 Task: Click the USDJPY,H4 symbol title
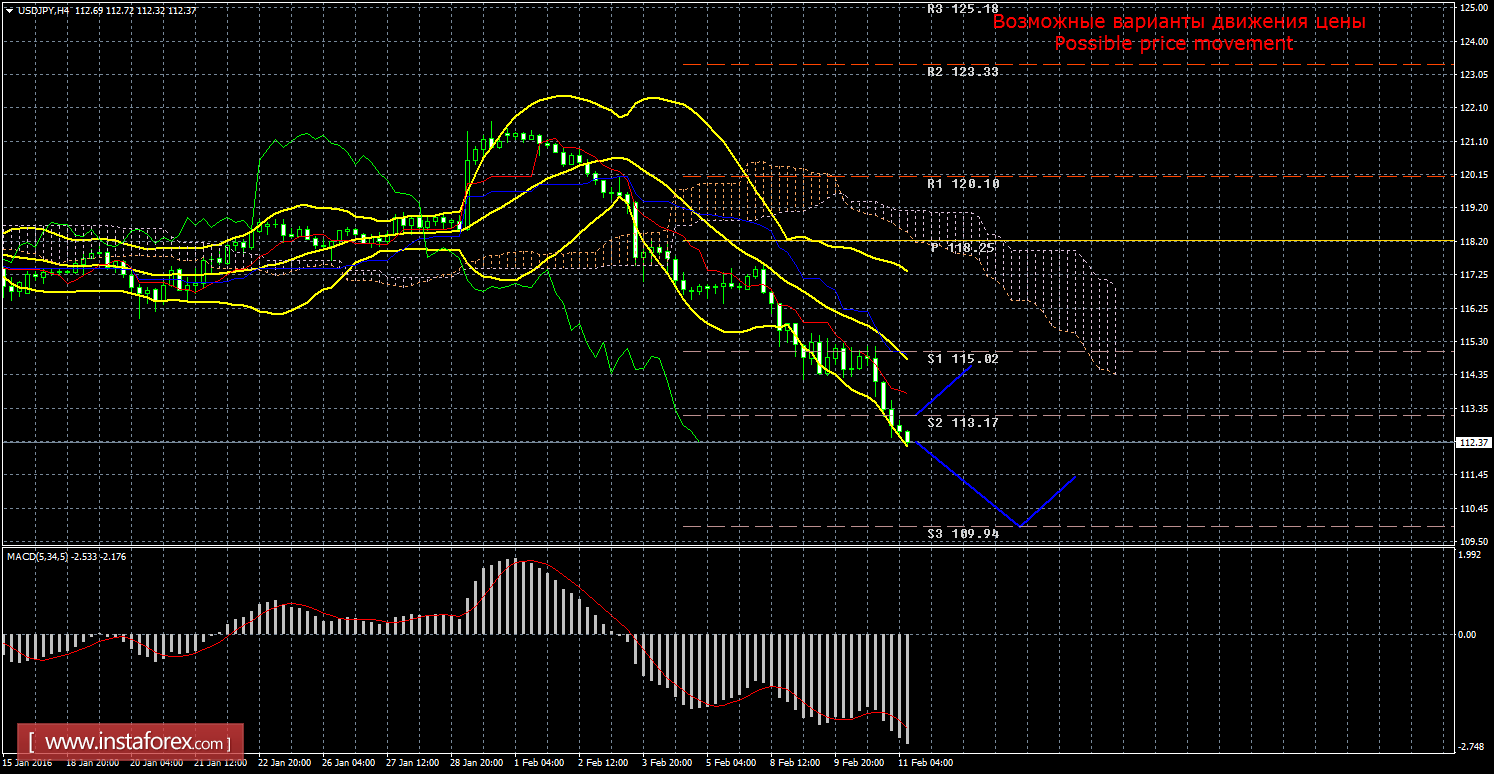tap(45, 10)
